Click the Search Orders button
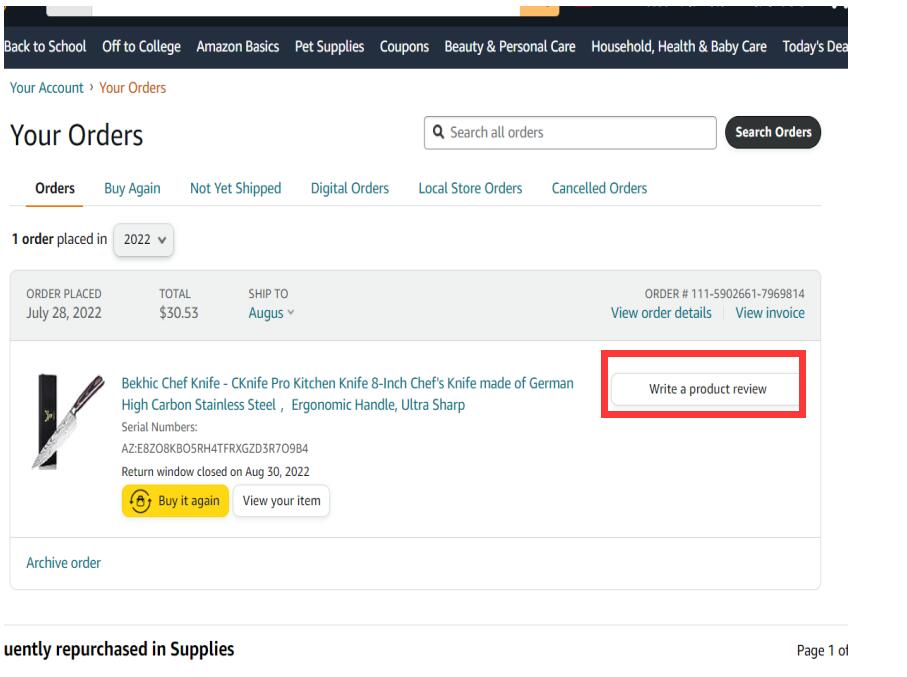The width and height of the screenshot is (907, 677). [773, 133]
